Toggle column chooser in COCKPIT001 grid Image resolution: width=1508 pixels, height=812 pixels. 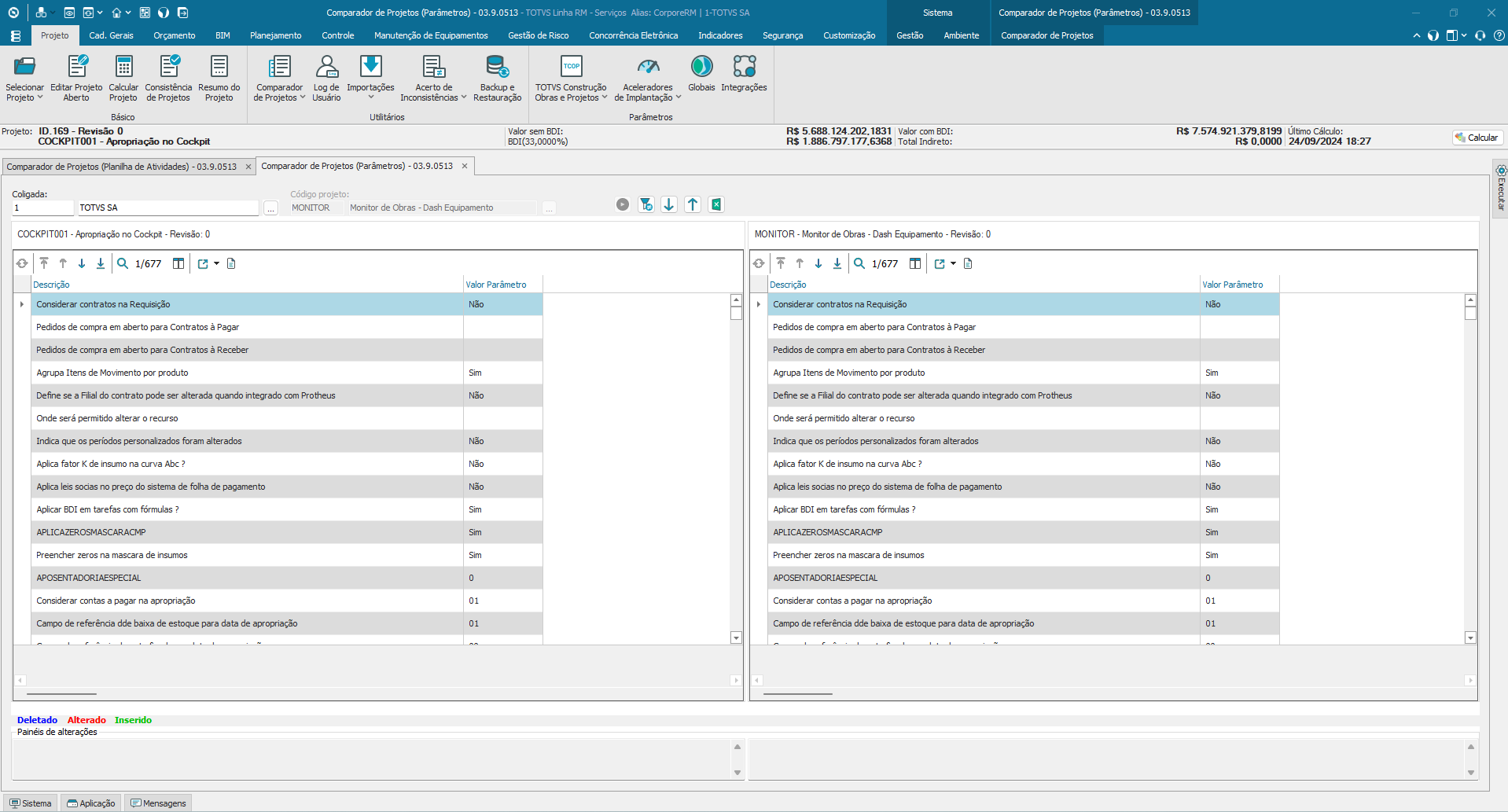point(178,263)
